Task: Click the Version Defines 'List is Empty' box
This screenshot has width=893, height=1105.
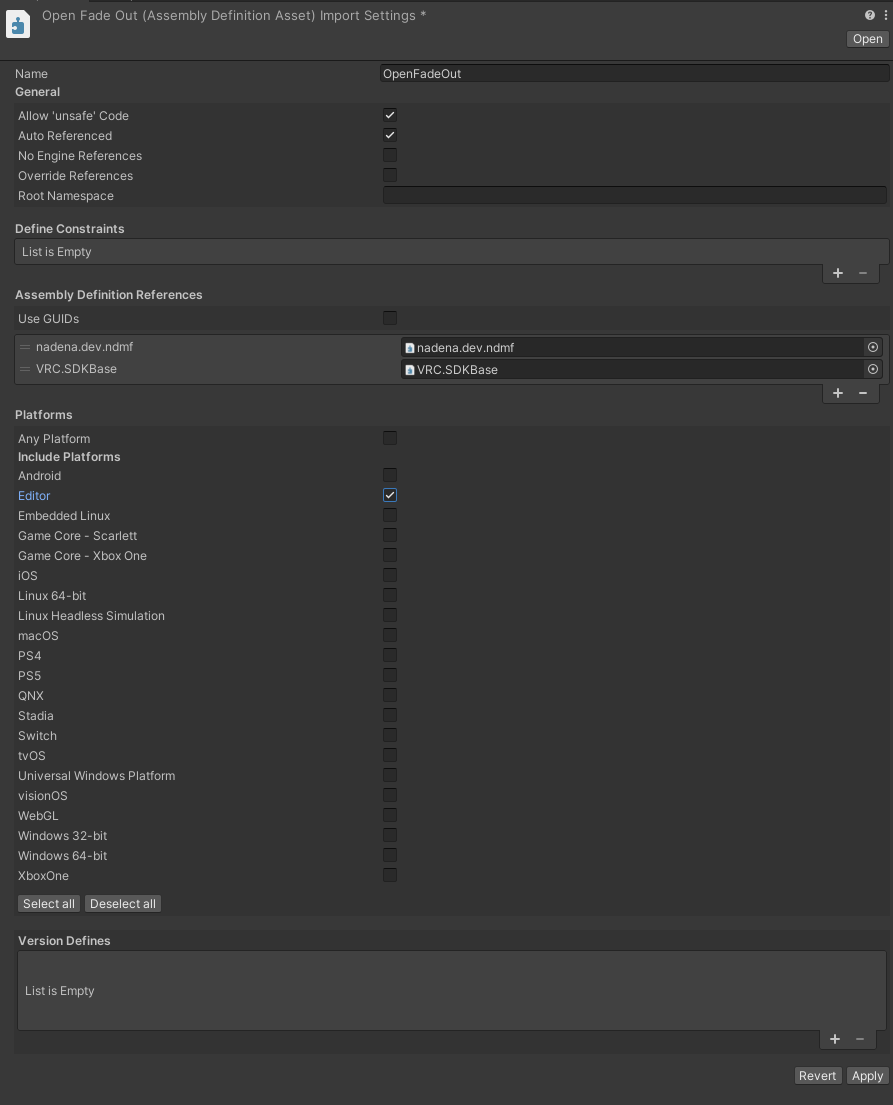Action: (451, 990)
